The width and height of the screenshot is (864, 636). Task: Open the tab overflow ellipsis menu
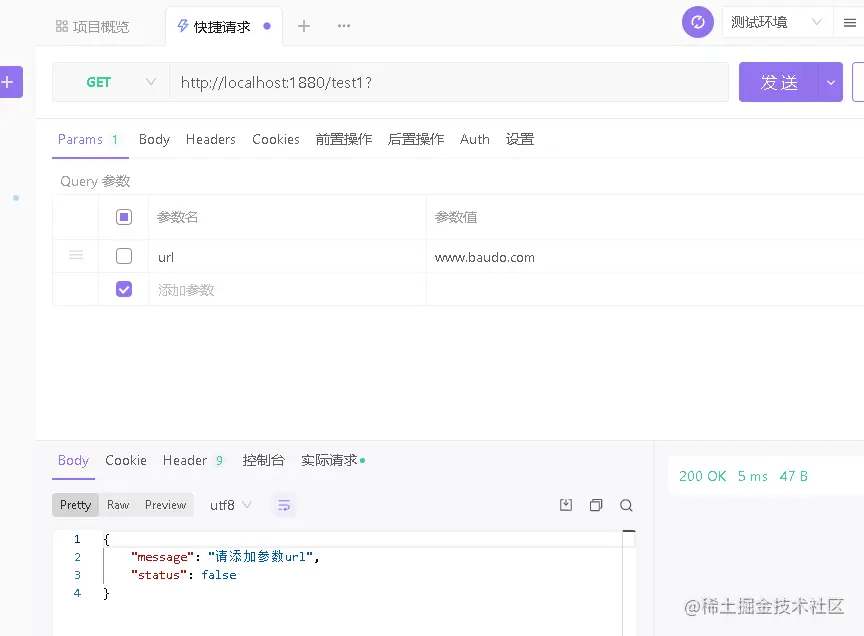pos(344,26)
